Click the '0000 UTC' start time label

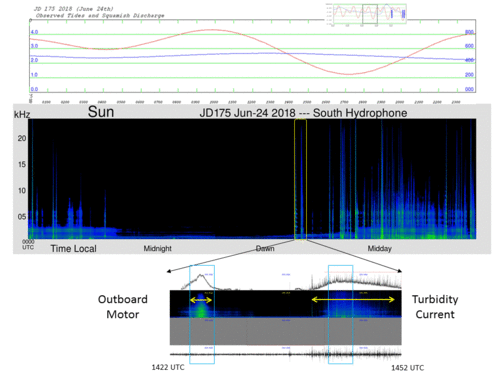coord(28,244)
